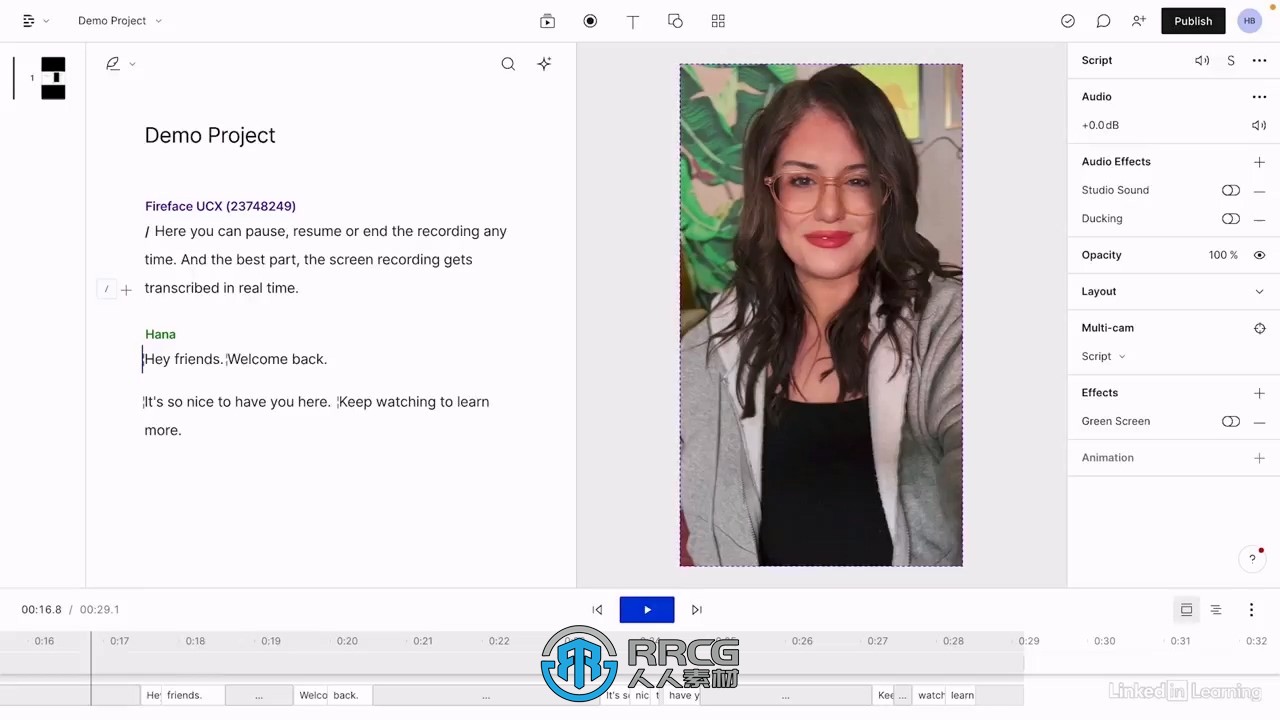Click the search icon in script editor

pyautogui.click(x=508, y=64)
